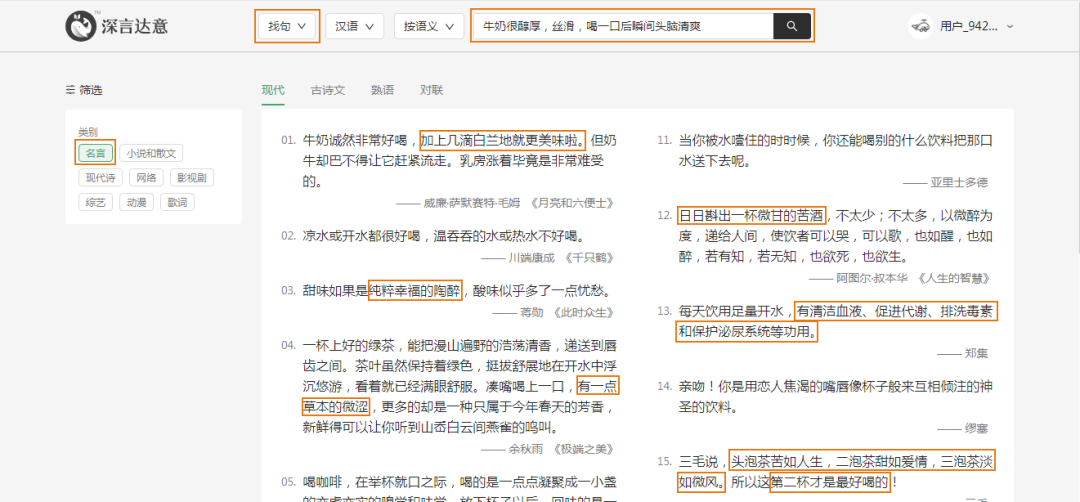The image size is (1080, 502).
Task: Click sentence 11 about 被水噎住
Action: coord(835,151)
